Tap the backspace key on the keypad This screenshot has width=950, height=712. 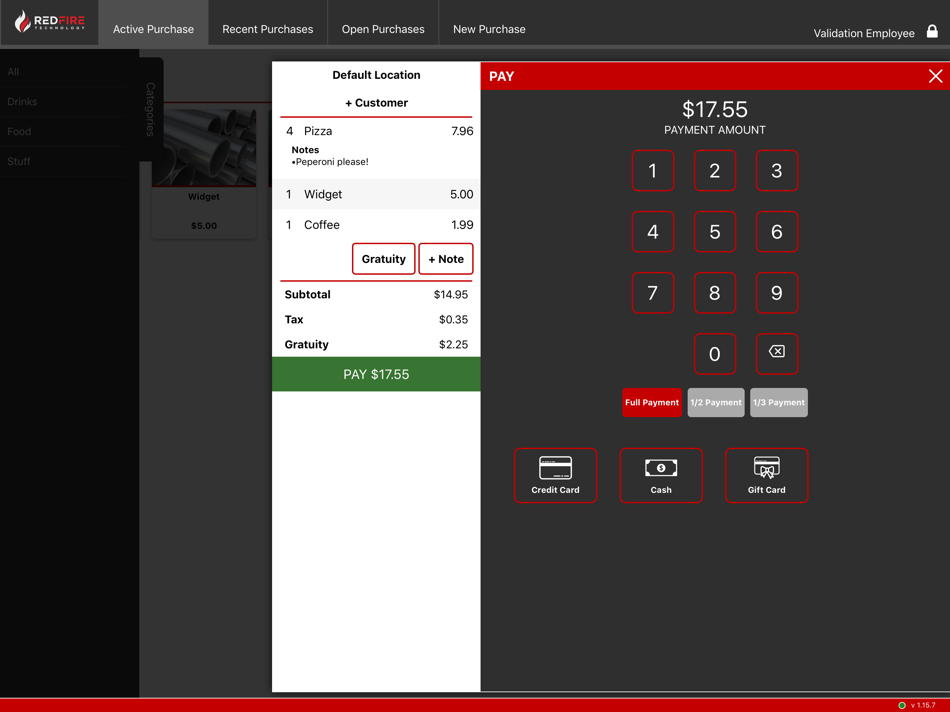776,353
